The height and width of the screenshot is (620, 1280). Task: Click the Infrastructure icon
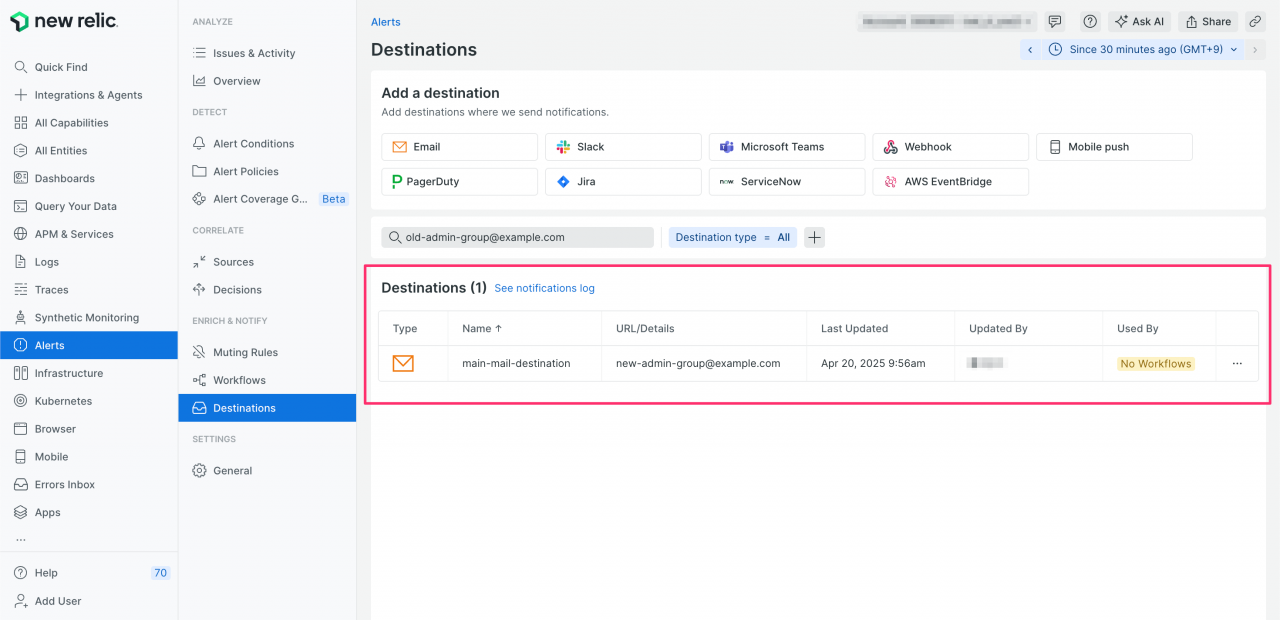click(x=21, y=373)
